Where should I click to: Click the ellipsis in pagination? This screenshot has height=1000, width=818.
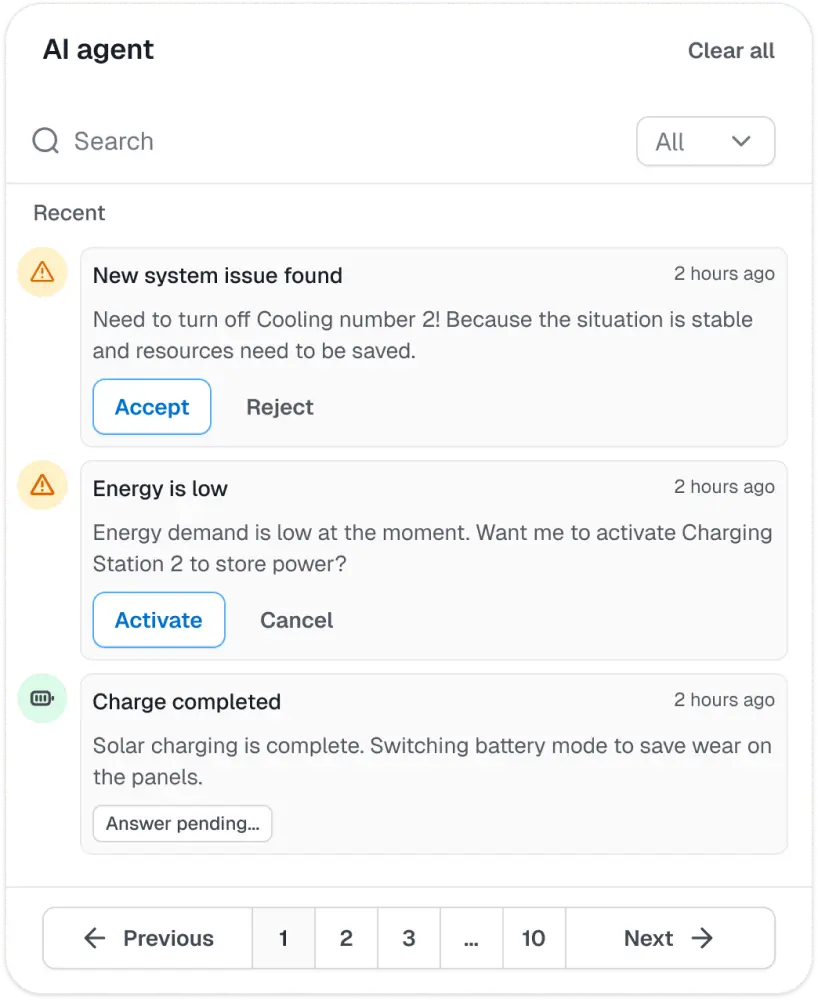[x=471, y=938]
